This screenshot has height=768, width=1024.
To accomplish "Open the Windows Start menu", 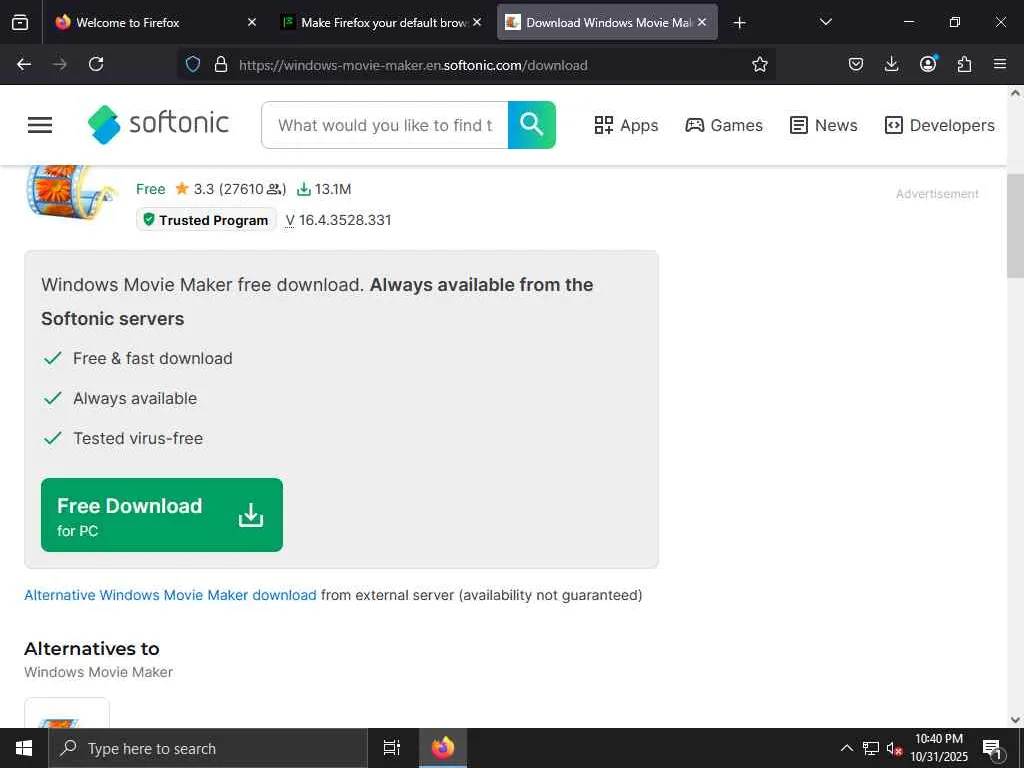I will pyautogui.click(x=24, y=748).
